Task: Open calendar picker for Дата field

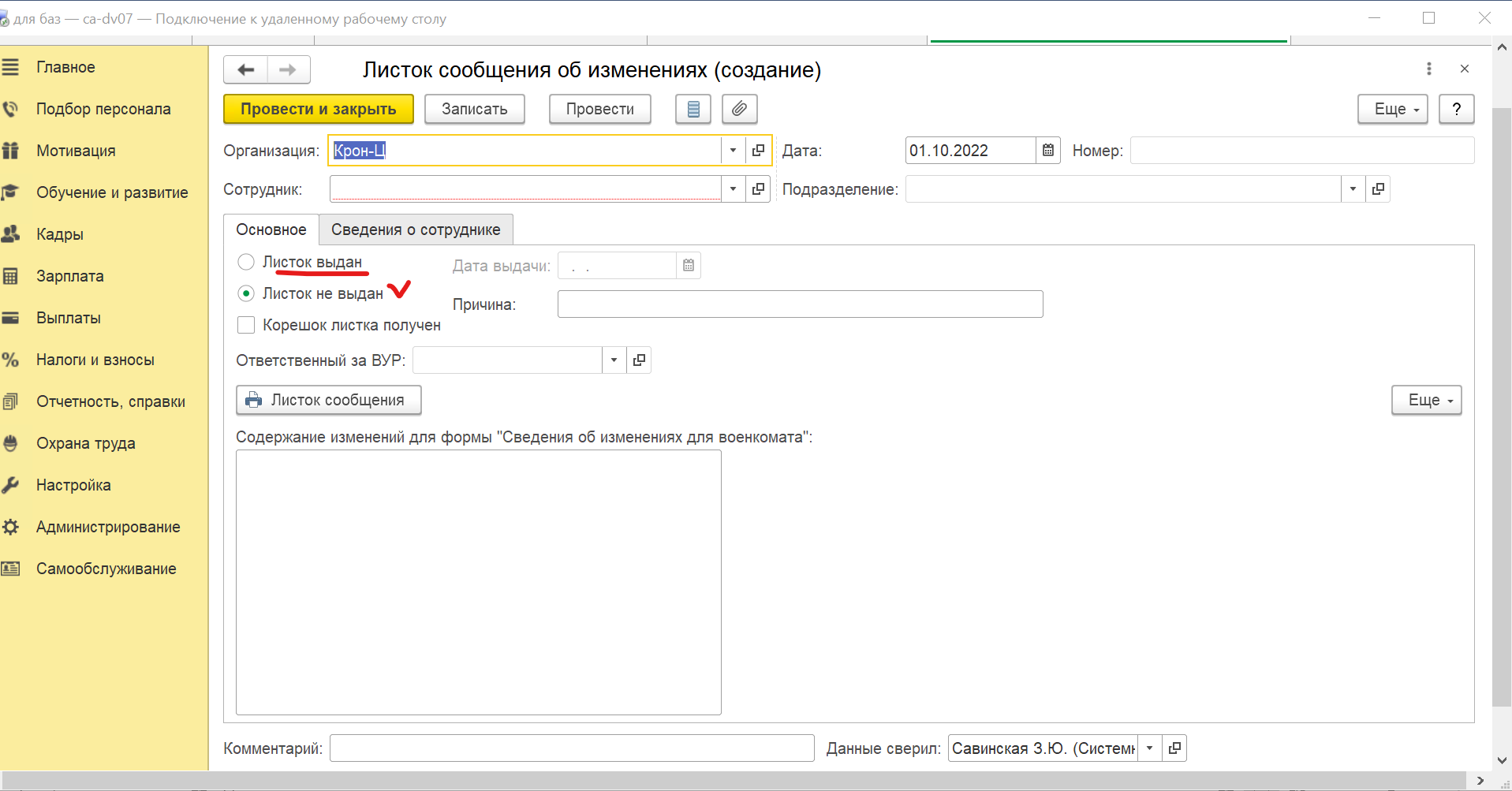Action: point(1048,151)
